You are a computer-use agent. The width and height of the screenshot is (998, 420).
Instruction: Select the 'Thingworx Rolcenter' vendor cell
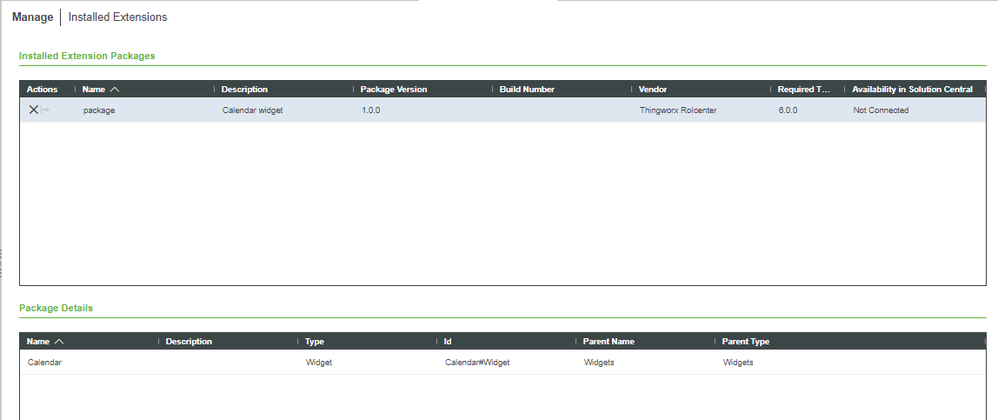point(678,110)
